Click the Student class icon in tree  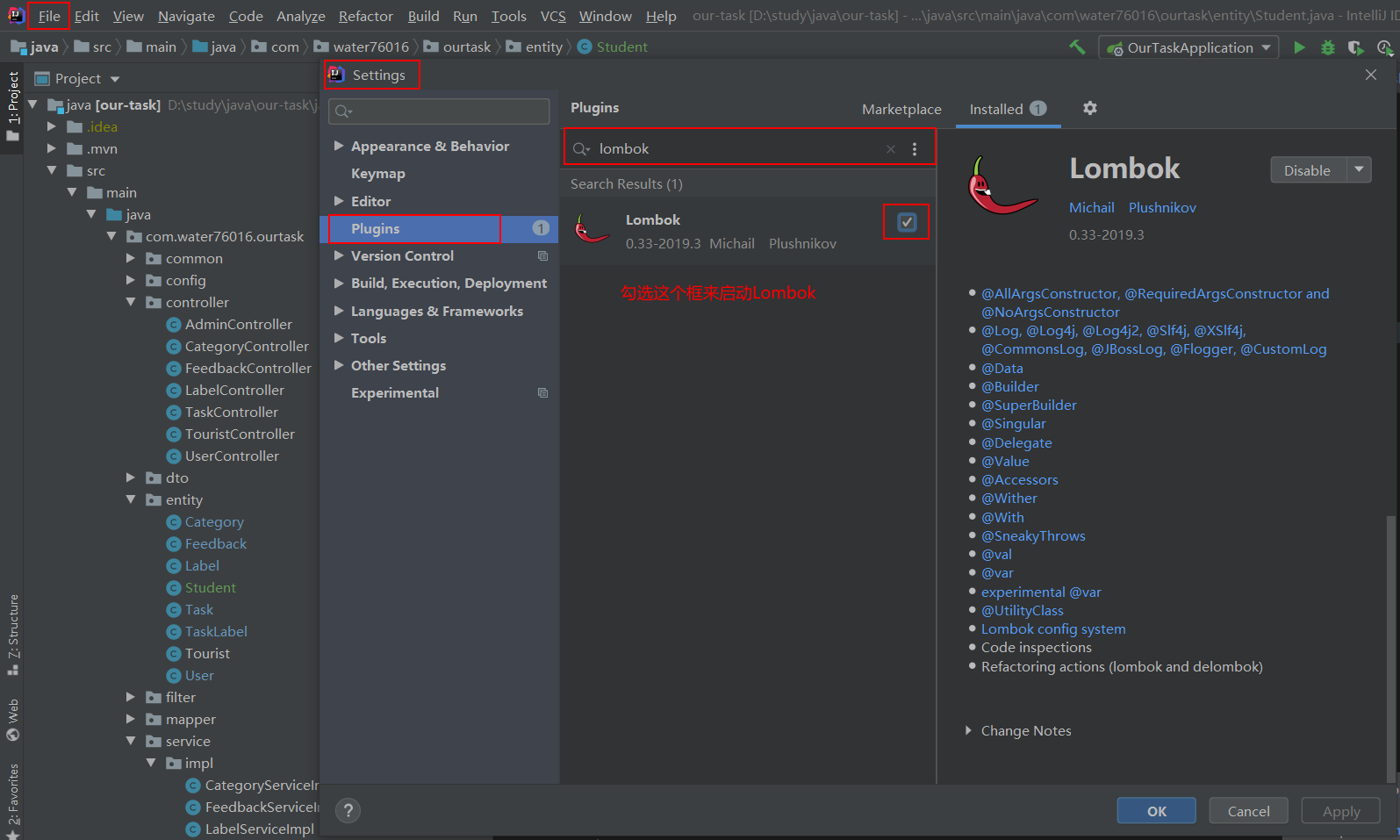point(174,588)
